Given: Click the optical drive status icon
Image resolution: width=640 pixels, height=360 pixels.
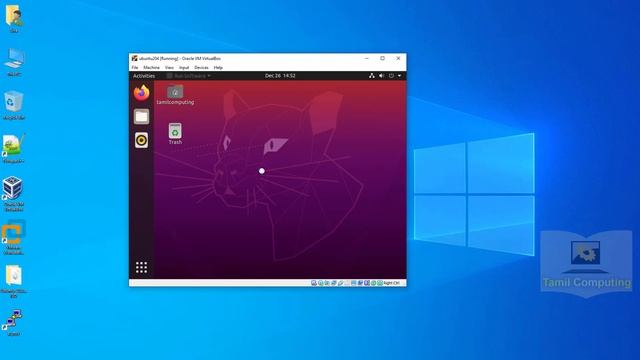Looking at the screenshot, I should [x=320, y=283].
